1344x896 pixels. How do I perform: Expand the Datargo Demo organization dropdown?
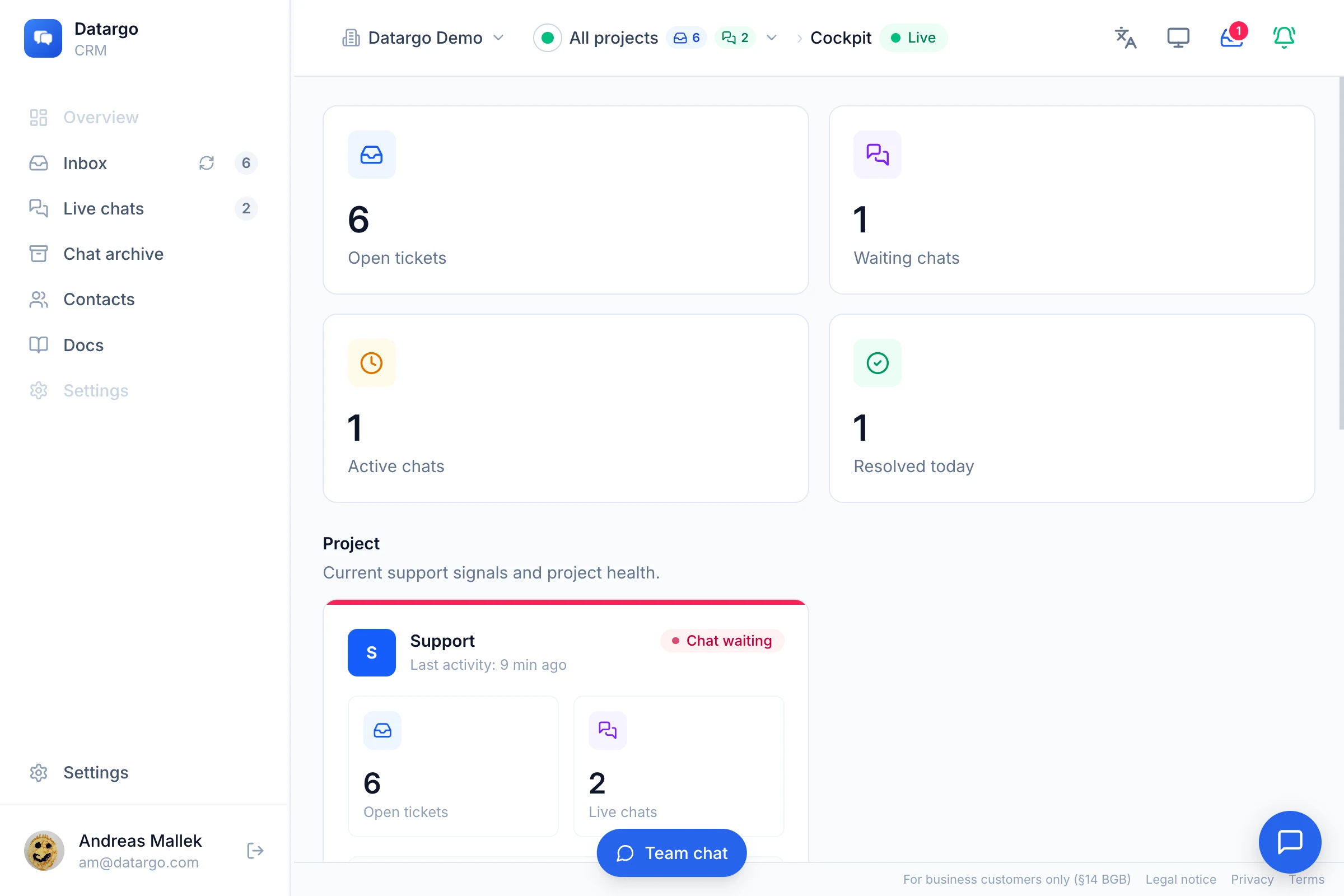pos(423,38)
